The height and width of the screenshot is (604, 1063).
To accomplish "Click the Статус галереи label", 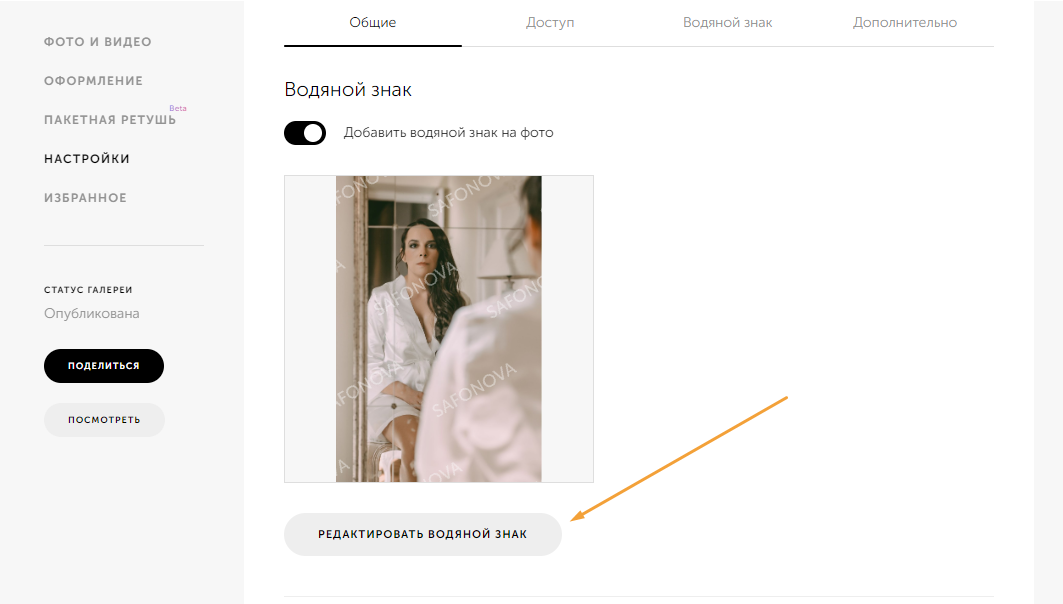I will coord(88,290).
